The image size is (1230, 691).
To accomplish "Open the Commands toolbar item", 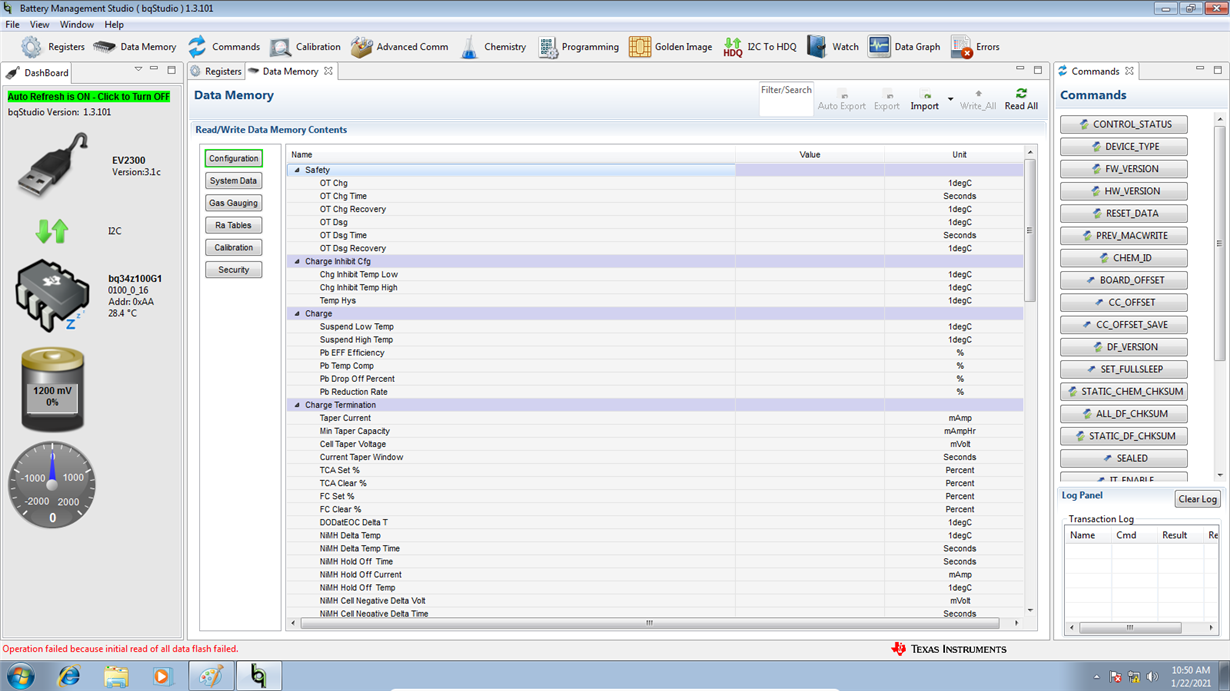I will [197, 47].
